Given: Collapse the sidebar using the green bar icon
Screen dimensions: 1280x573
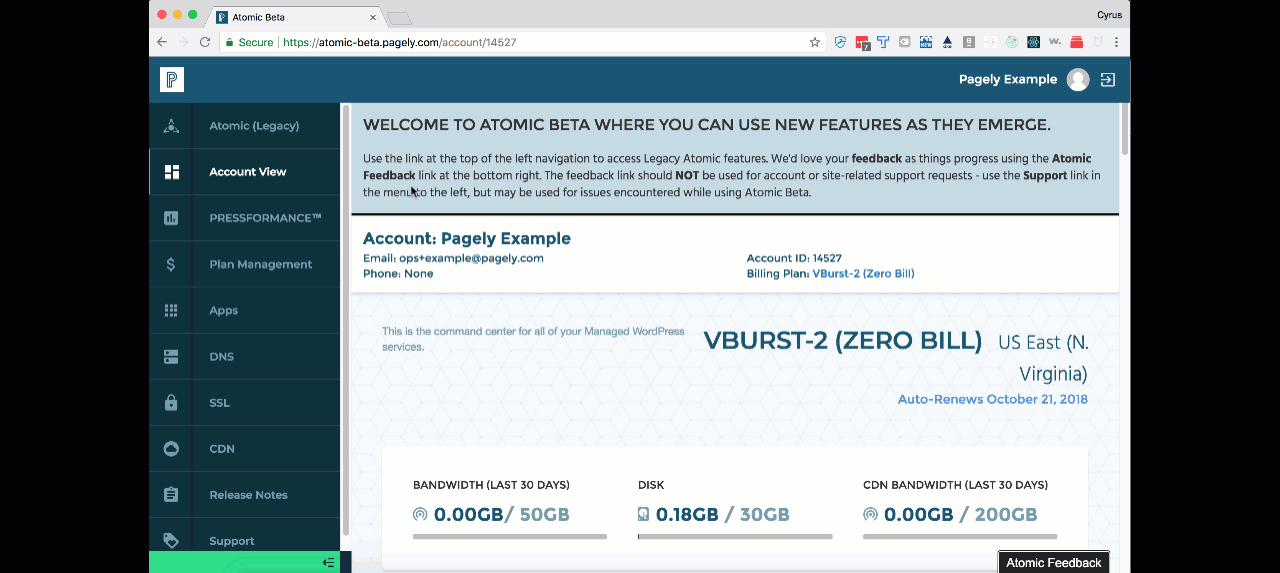Looking at the screenshot, I should 328,563.
